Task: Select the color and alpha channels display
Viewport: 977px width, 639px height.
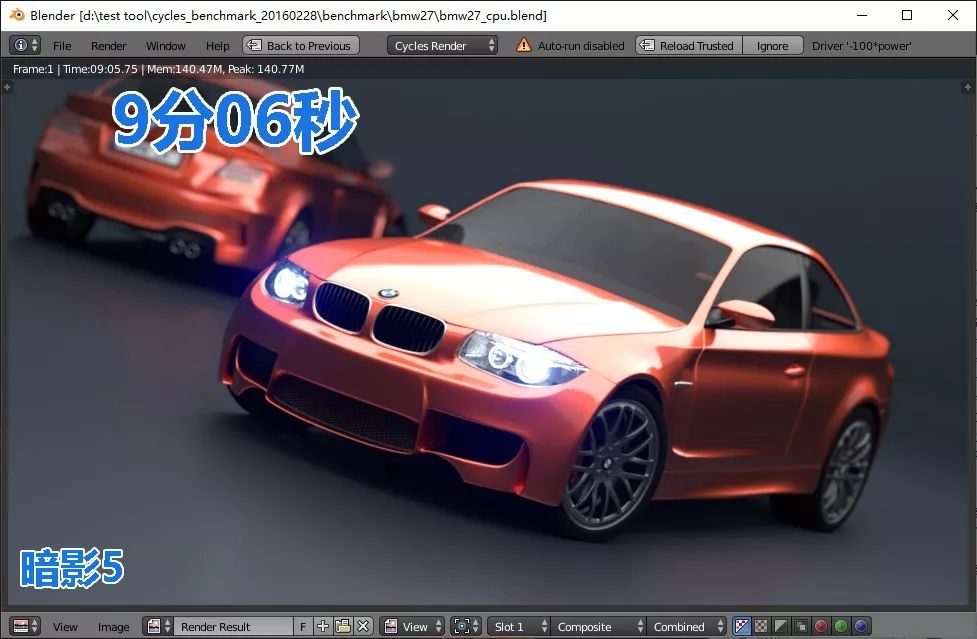Action: click(x=741, y=626)
